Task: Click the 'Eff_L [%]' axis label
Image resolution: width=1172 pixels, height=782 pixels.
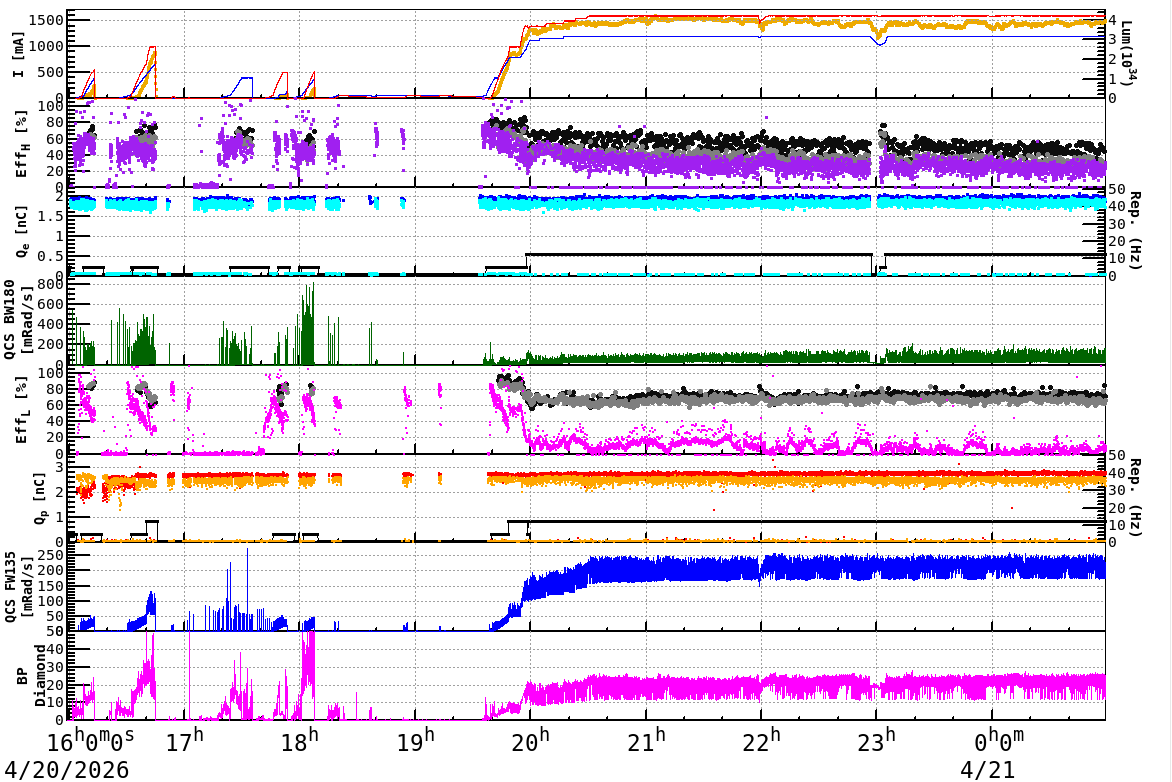Action: pyautogui.click(x=22, y=410)
